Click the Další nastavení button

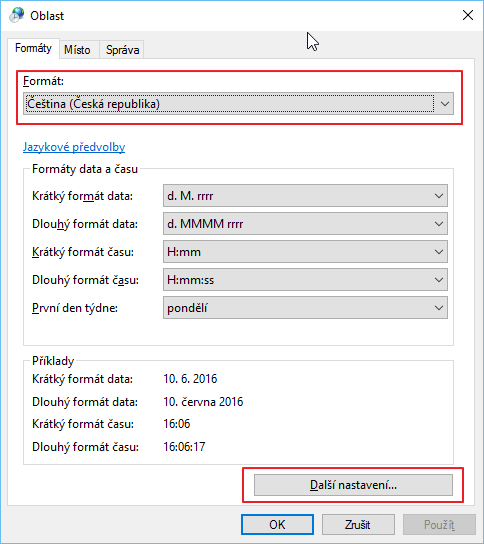(353, 485)
